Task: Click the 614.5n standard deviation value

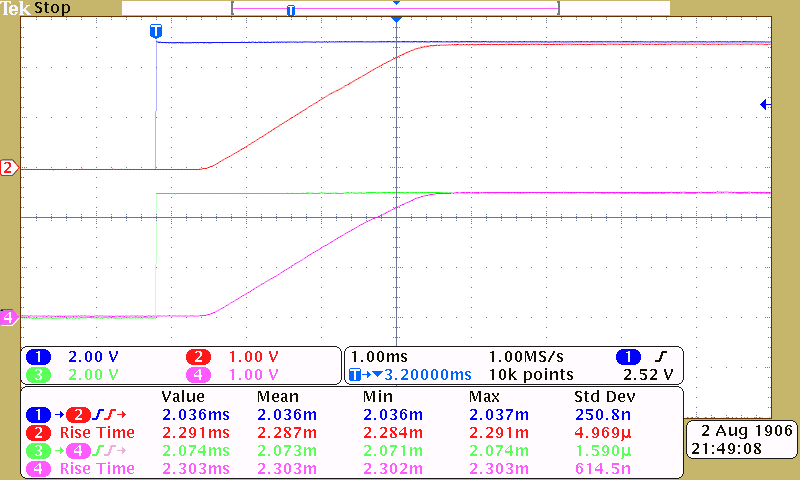Action: 603,469
